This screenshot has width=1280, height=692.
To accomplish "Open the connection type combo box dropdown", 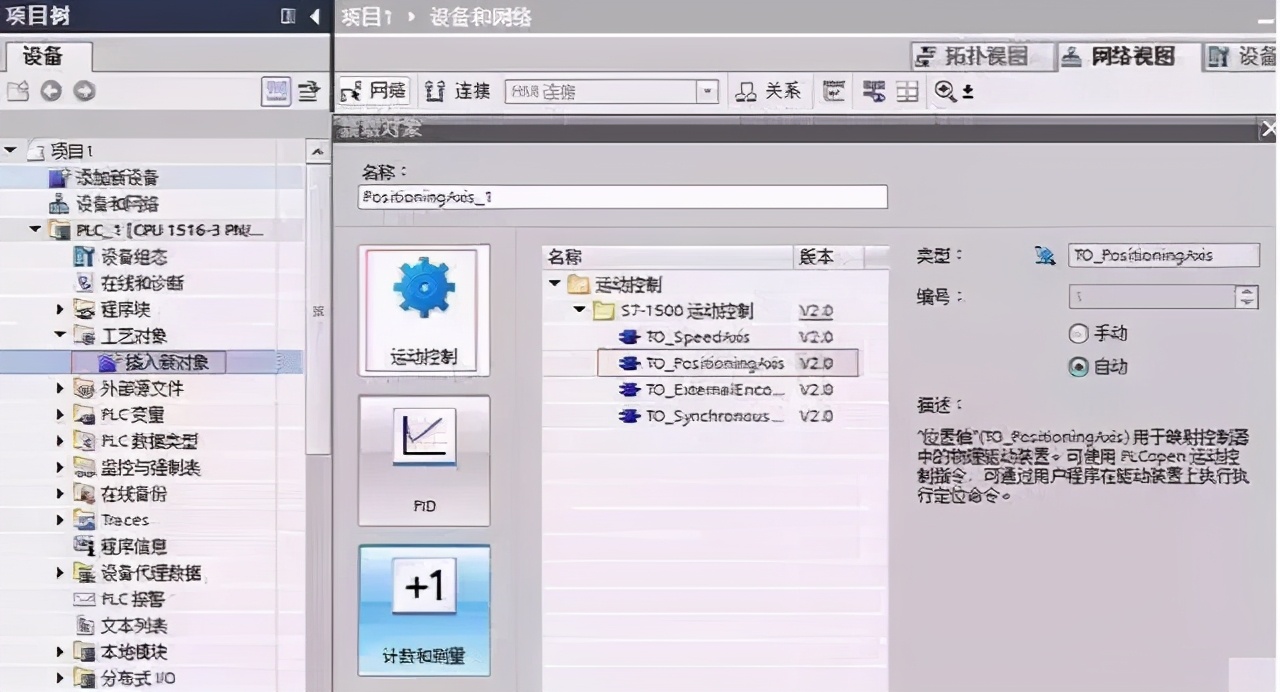I will 708,91.
